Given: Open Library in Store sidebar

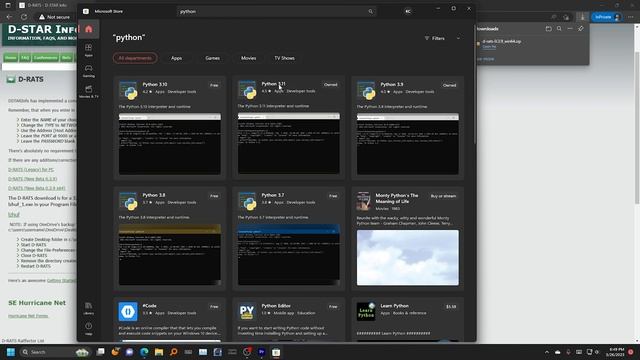Looking at the screenshot, I should [x=89, y=308].
